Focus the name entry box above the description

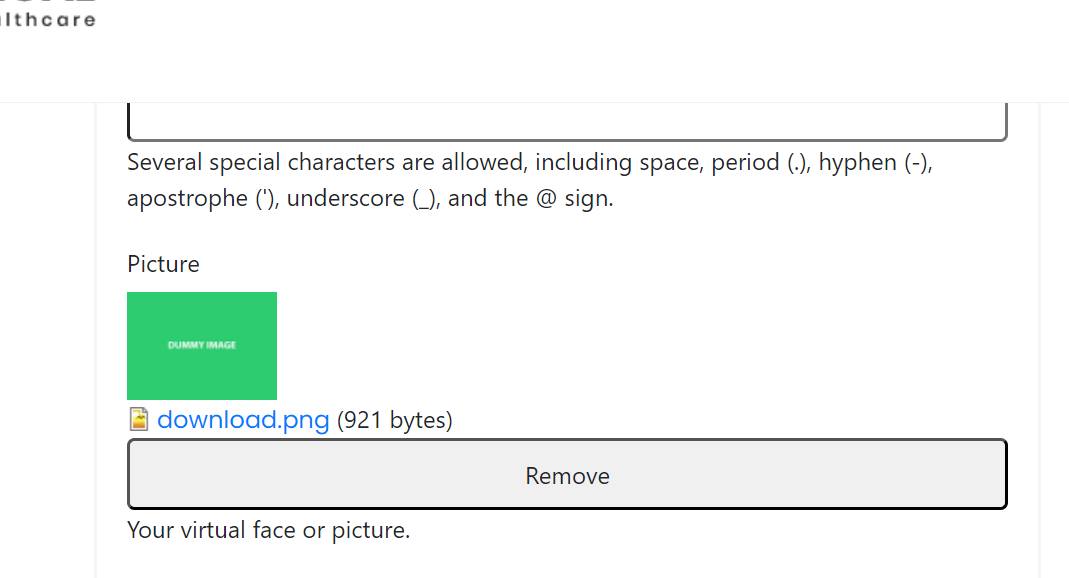click(567, 118)
